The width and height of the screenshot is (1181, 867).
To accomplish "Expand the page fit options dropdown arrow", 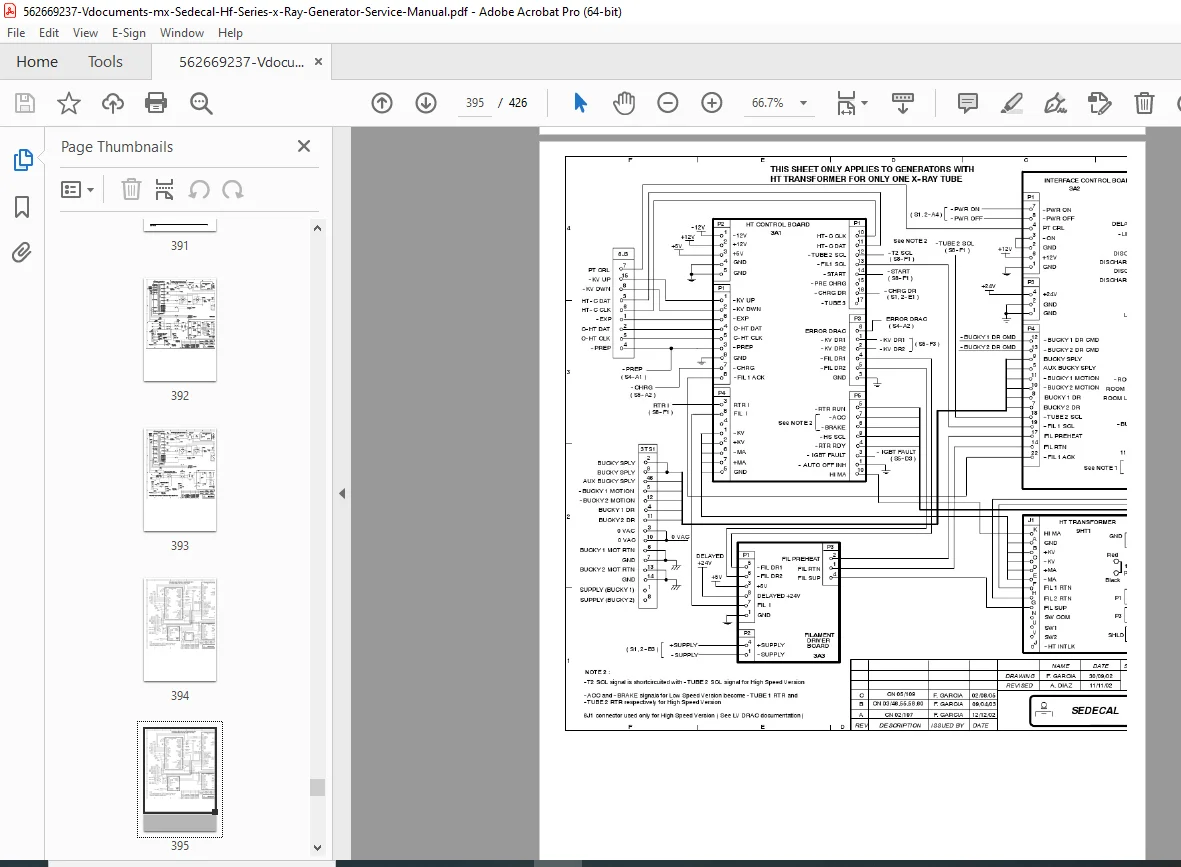I will pos(865,103).
